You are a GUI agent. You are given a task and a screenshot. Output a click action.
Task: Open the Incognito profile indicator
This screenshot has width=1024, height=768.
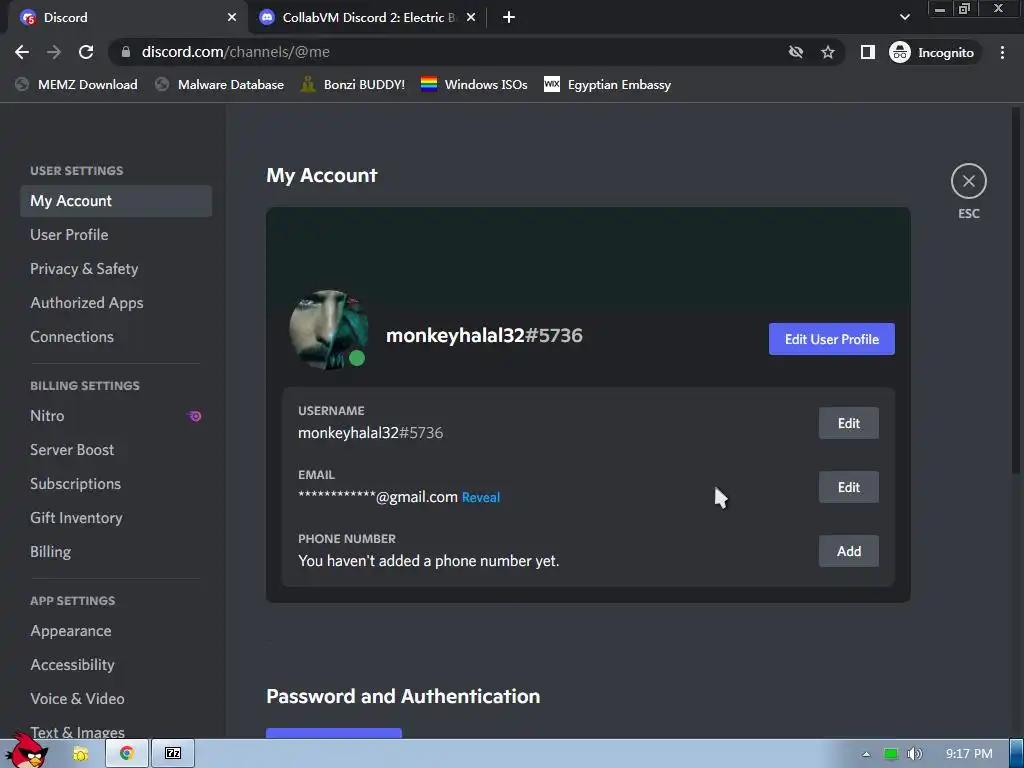[x=933, y=52]
